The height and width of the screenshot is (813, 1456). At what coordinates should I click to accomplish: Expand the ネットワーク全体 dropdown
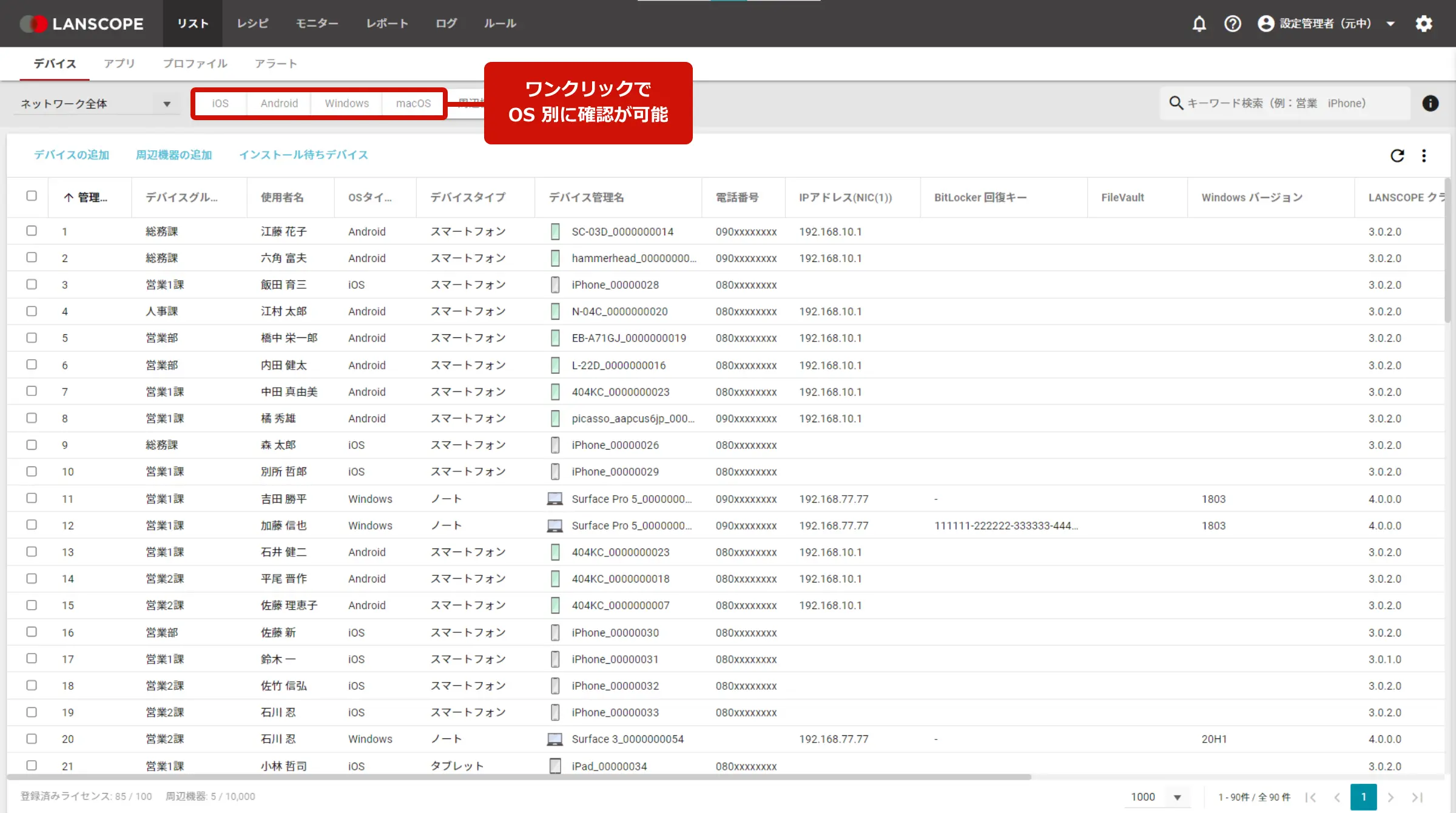[166, 104]
